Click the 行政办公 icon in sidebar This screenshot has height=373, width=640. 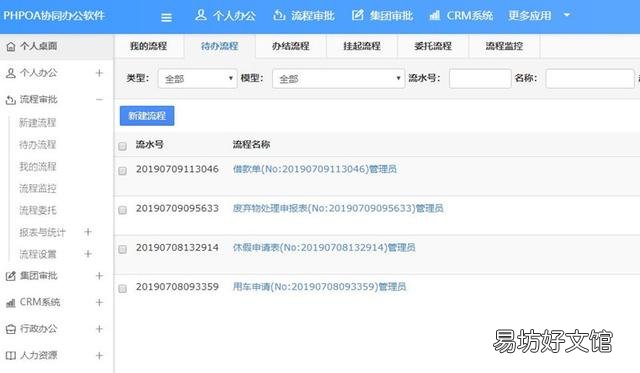click(11, 329)
